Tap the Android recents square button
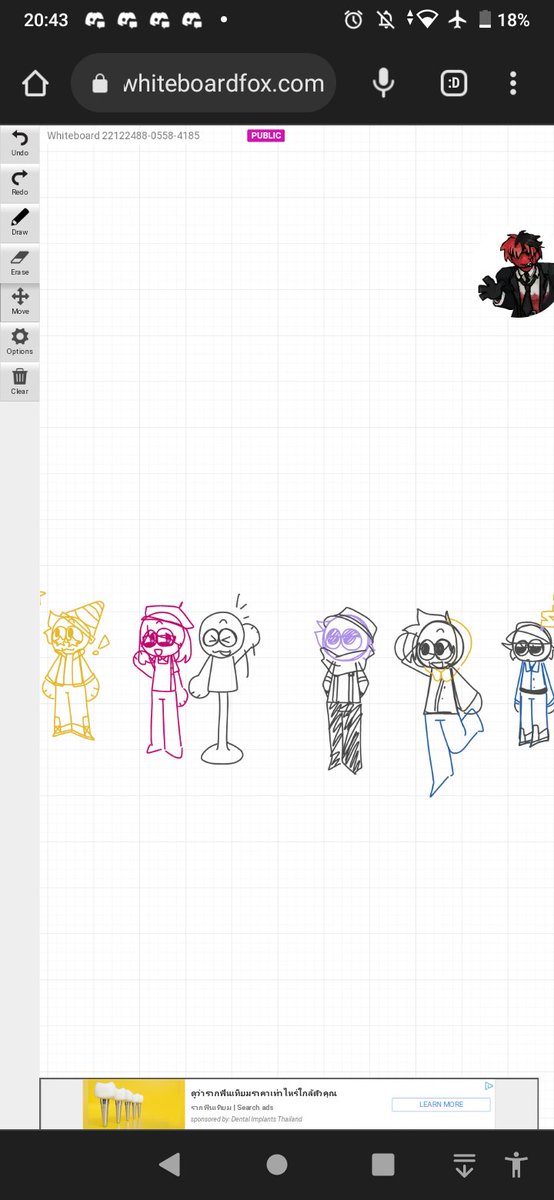The height and width of the screenshot is (1200, 554). [383, 1164]
